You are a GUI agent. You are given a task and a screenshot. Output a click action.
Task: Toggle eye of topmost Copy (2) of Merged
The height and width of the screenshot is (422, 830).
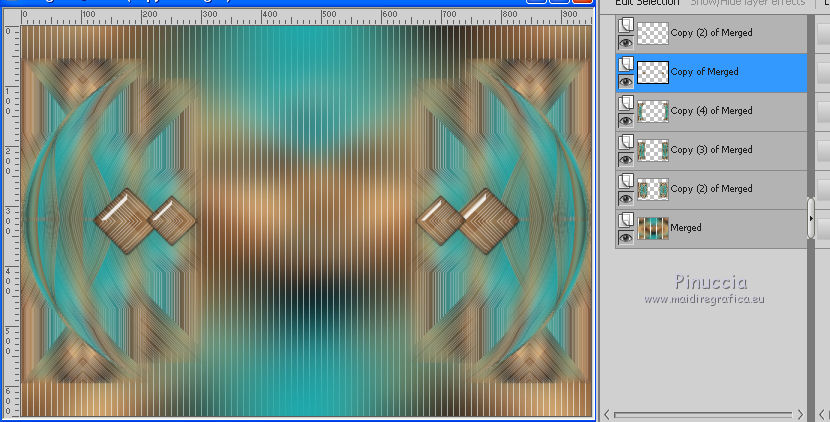626,42
